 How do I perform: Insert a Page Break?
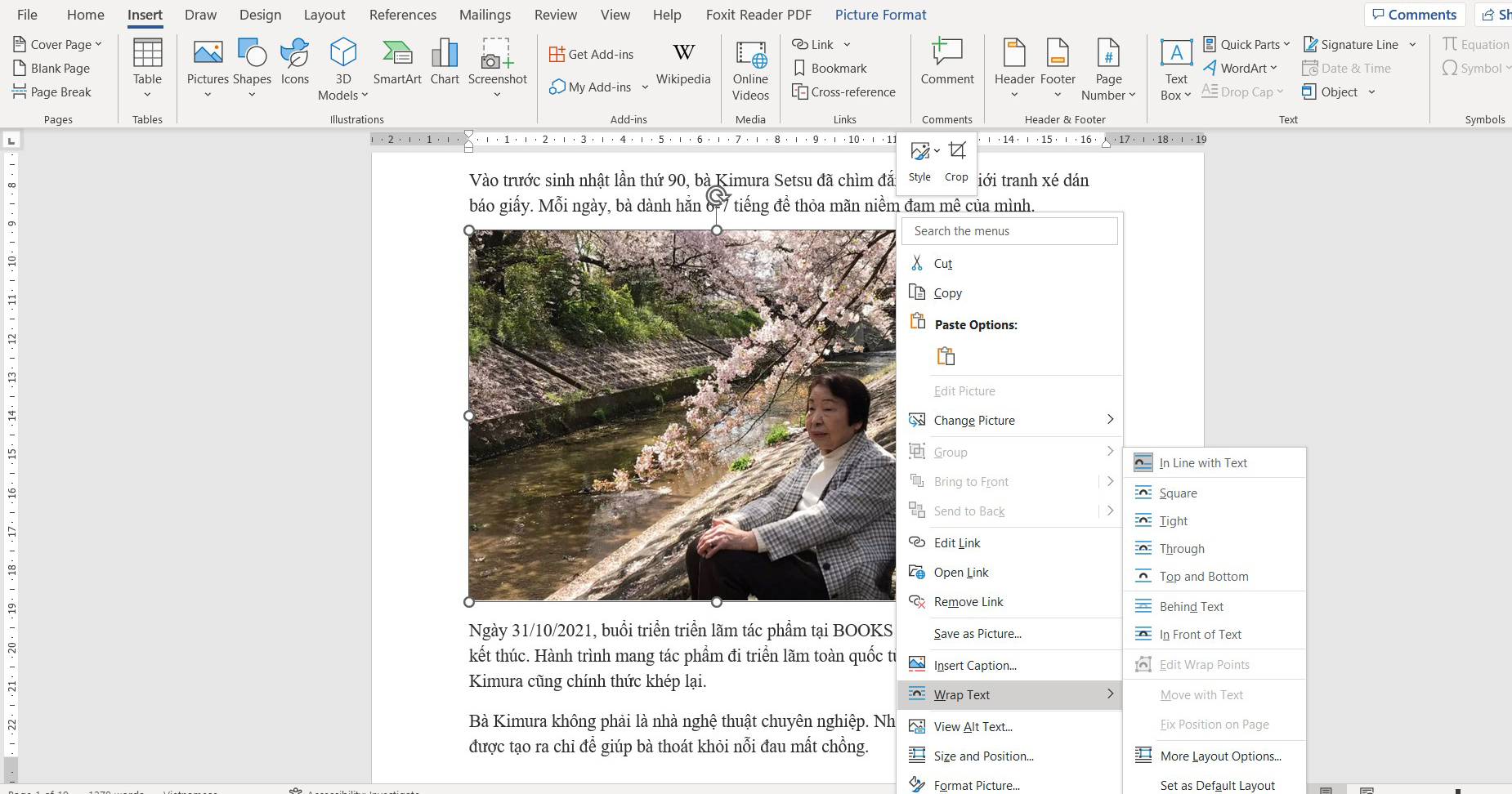point(52,91)
